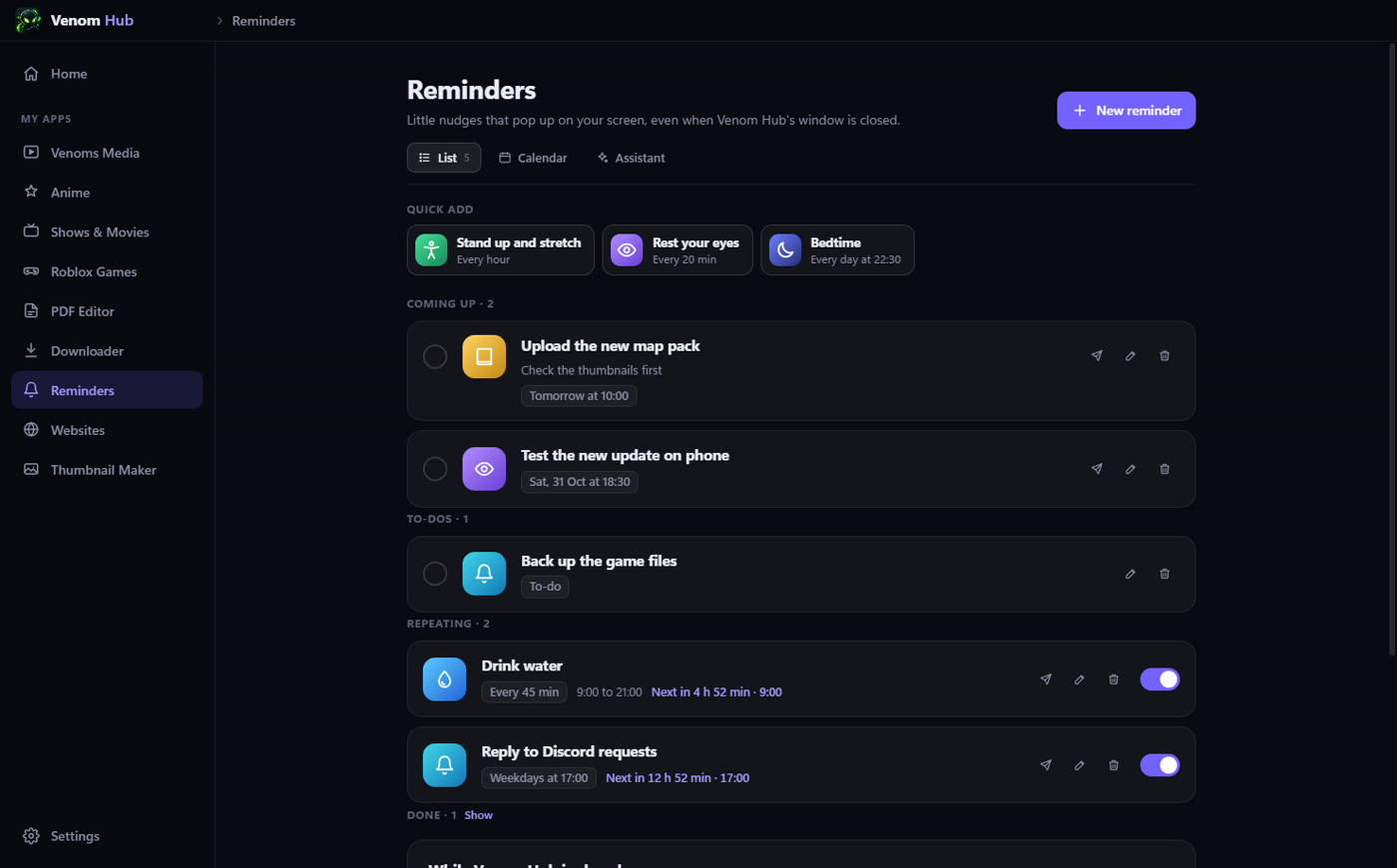
Task: Edit the Back up the game files to-do
Action: tap(1131, 574)
